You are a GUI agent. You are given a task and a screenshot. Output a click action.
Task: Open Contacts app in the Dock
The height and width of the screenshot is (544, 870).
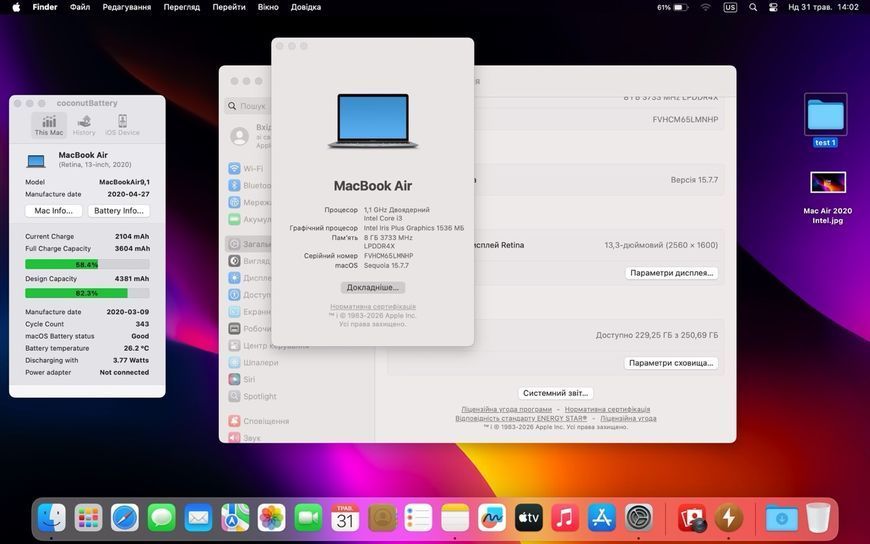click(382, 518)
